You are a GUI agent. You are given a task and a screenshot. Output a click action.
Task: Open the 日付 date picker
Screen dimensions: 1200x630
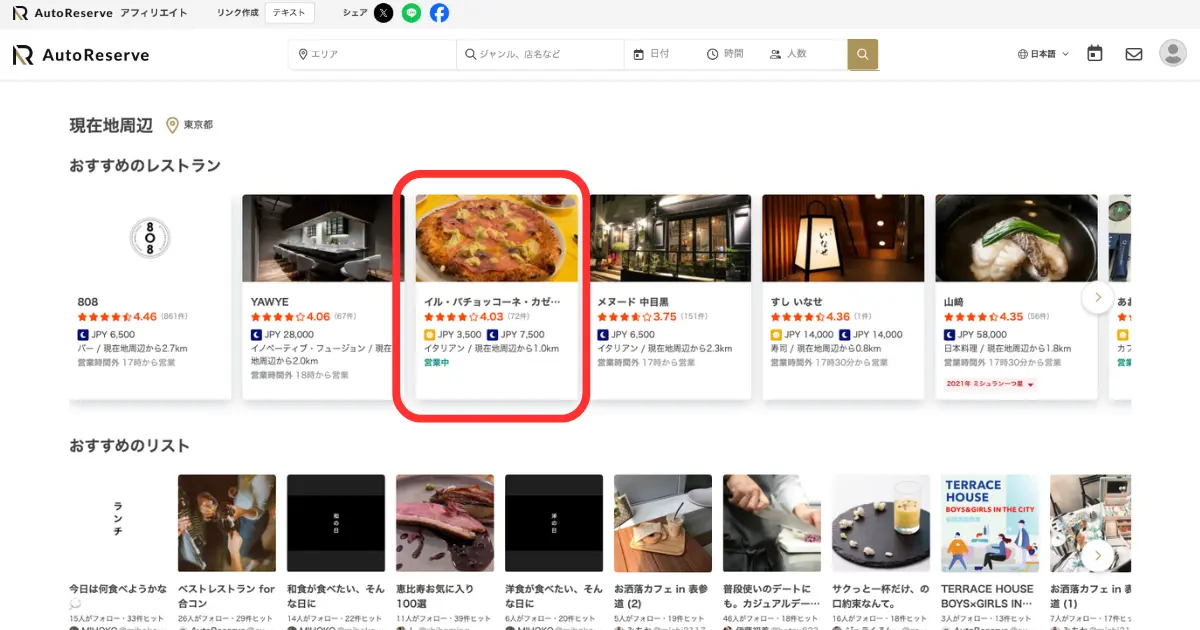click(x=660, y=54)
